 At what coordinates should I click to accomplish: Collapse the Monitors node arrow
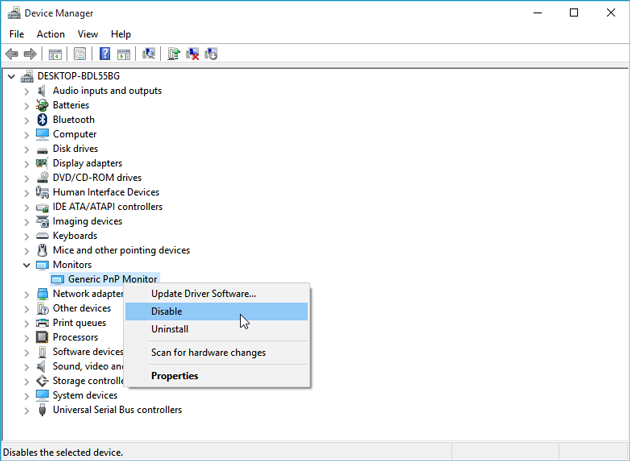(27, 265)
